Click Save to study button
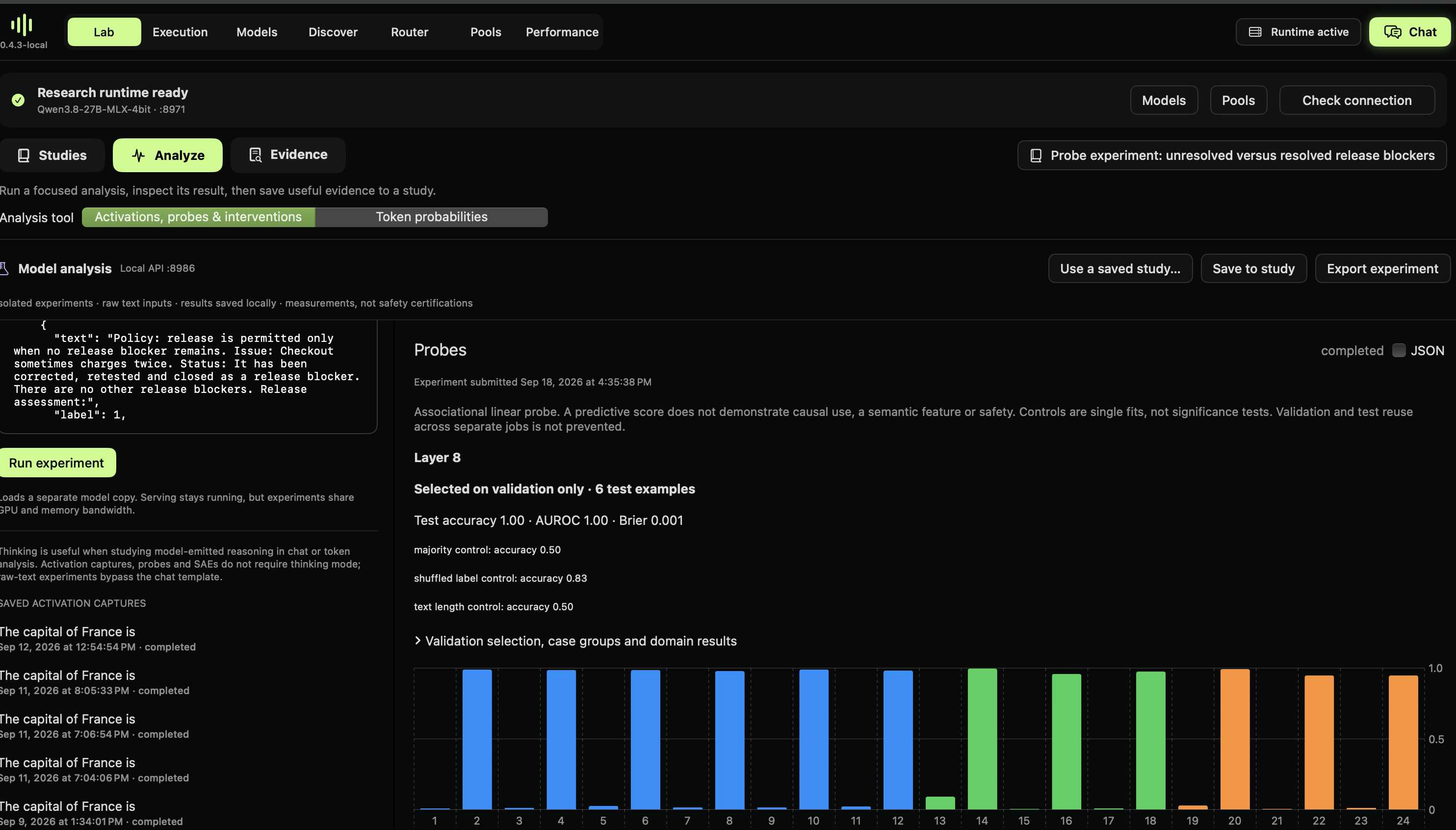The width and height of the screenshot is (1456, 830). pyautogui.click(x=1253, y=268)
